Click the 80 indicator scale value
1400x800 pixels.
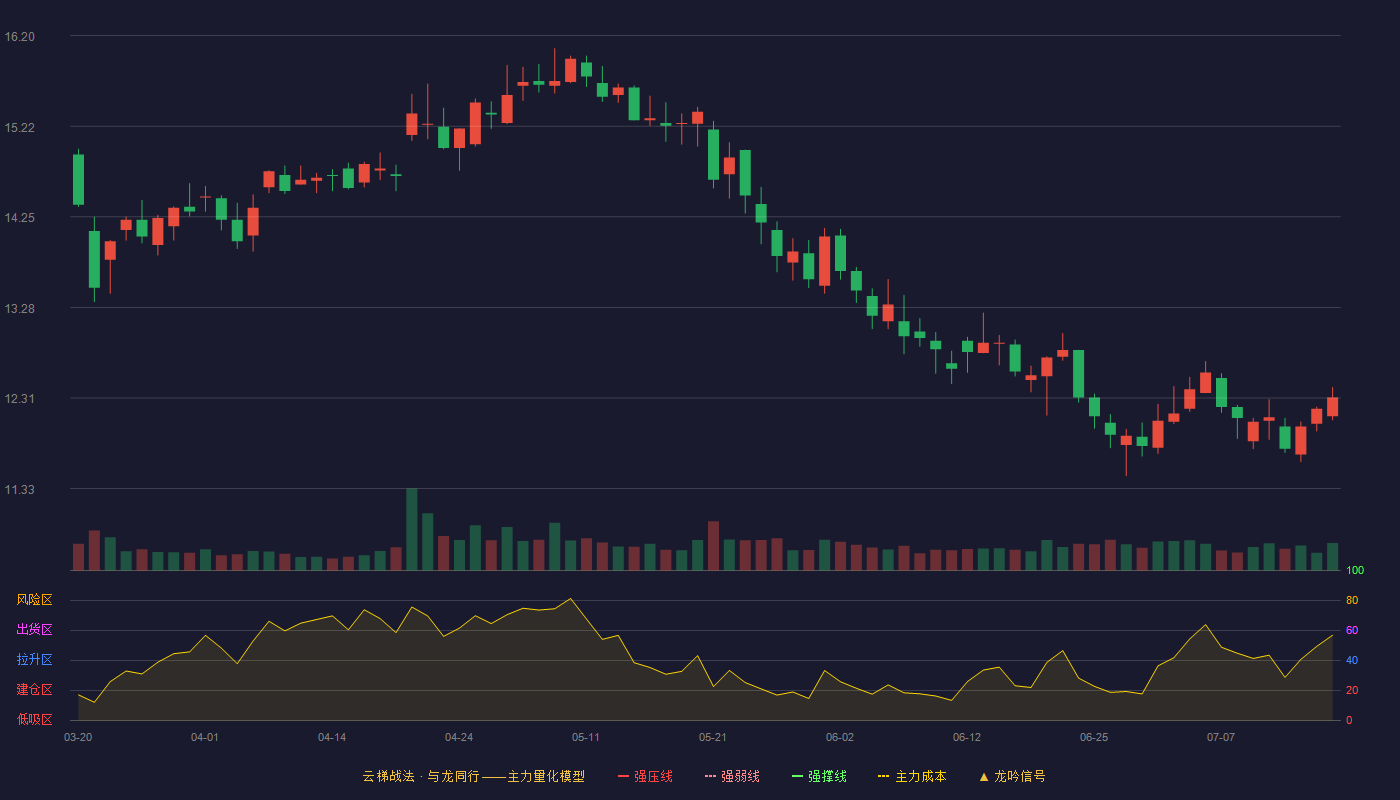[x=1352, y=600]
